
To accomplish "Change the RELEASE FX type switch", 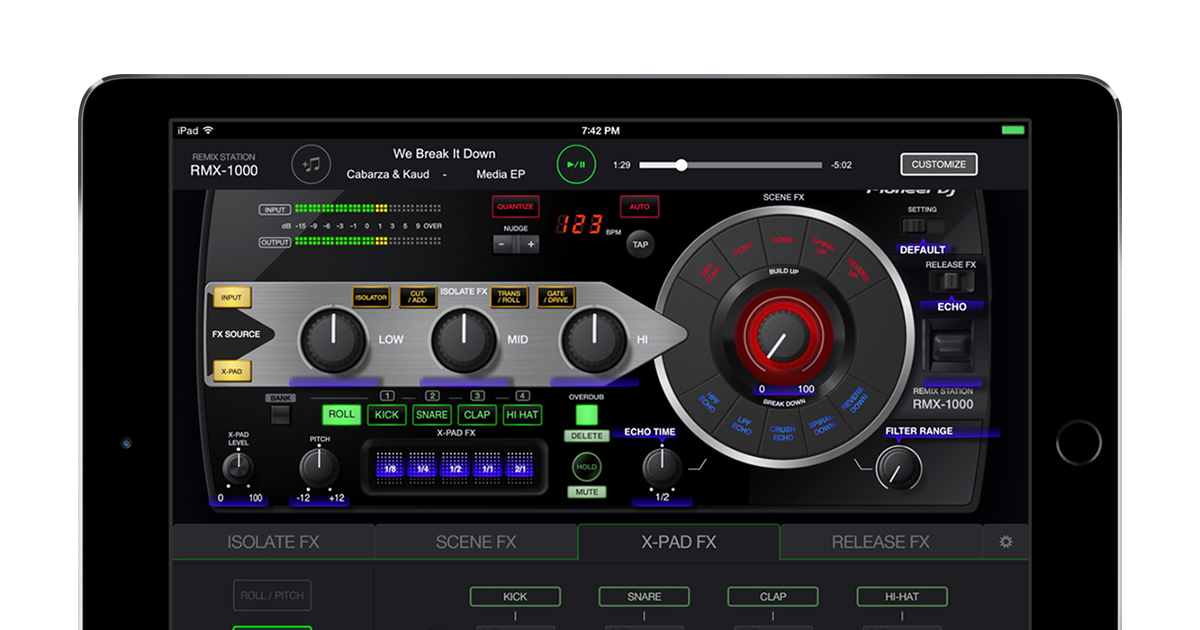I will tap(950, 282).
